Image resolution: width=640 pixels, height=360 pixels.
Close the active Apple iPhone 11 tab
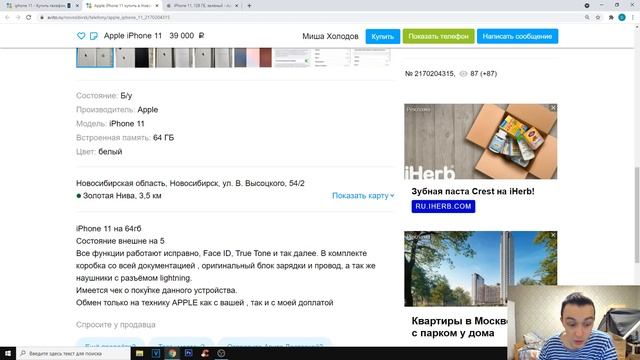[157, 6]
